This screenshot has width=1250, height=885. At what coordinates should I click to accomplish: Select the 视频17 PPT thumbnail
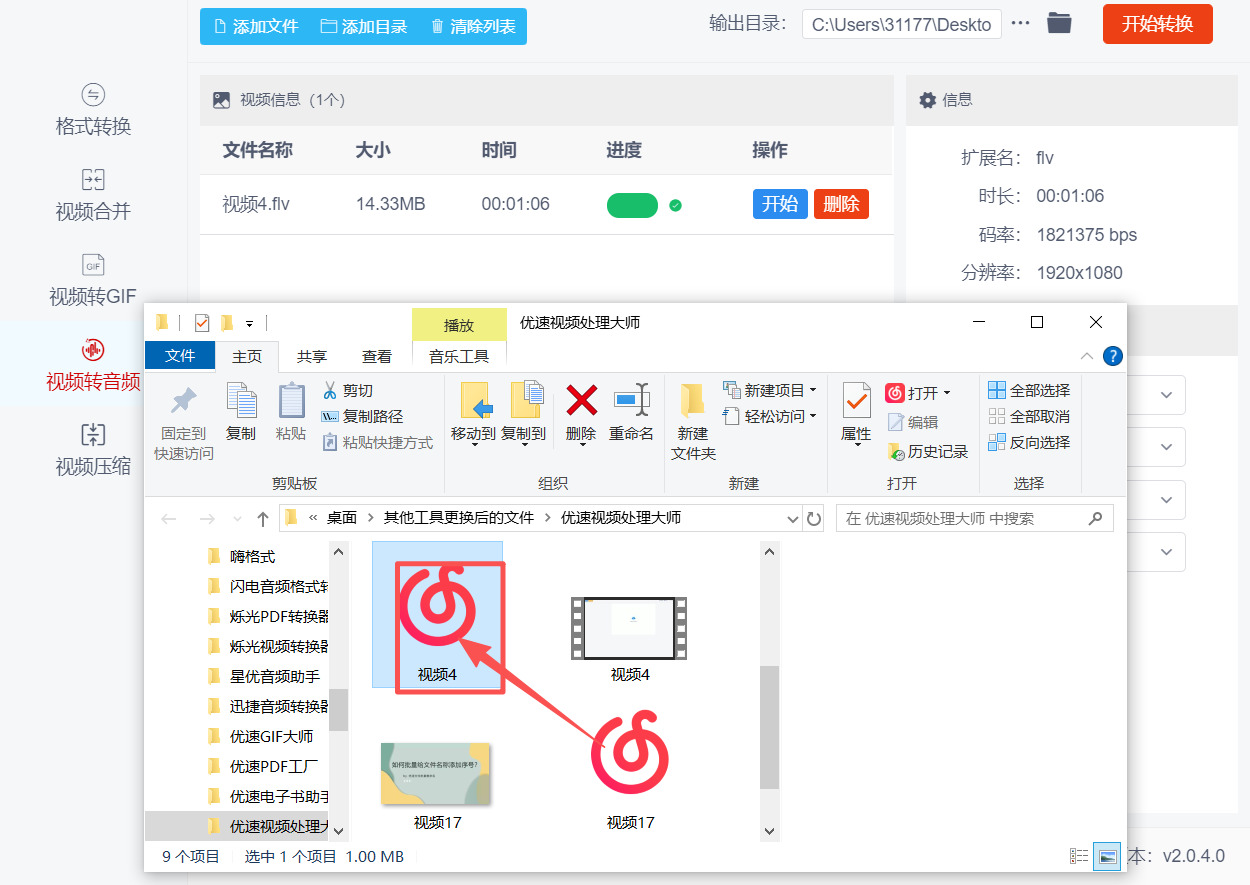point(435,775)
